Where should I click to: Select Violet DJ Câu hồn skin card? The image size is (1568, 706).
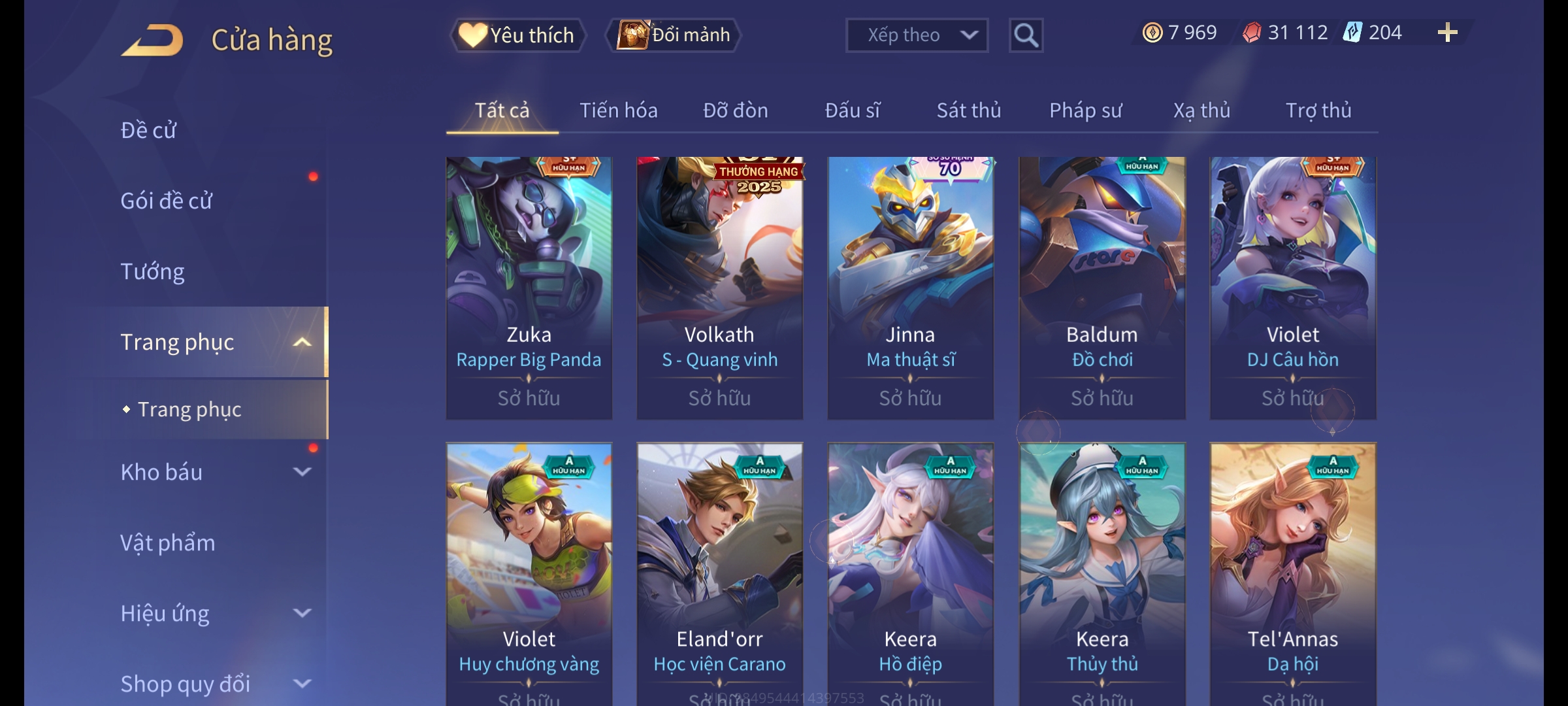(1293, 288)
